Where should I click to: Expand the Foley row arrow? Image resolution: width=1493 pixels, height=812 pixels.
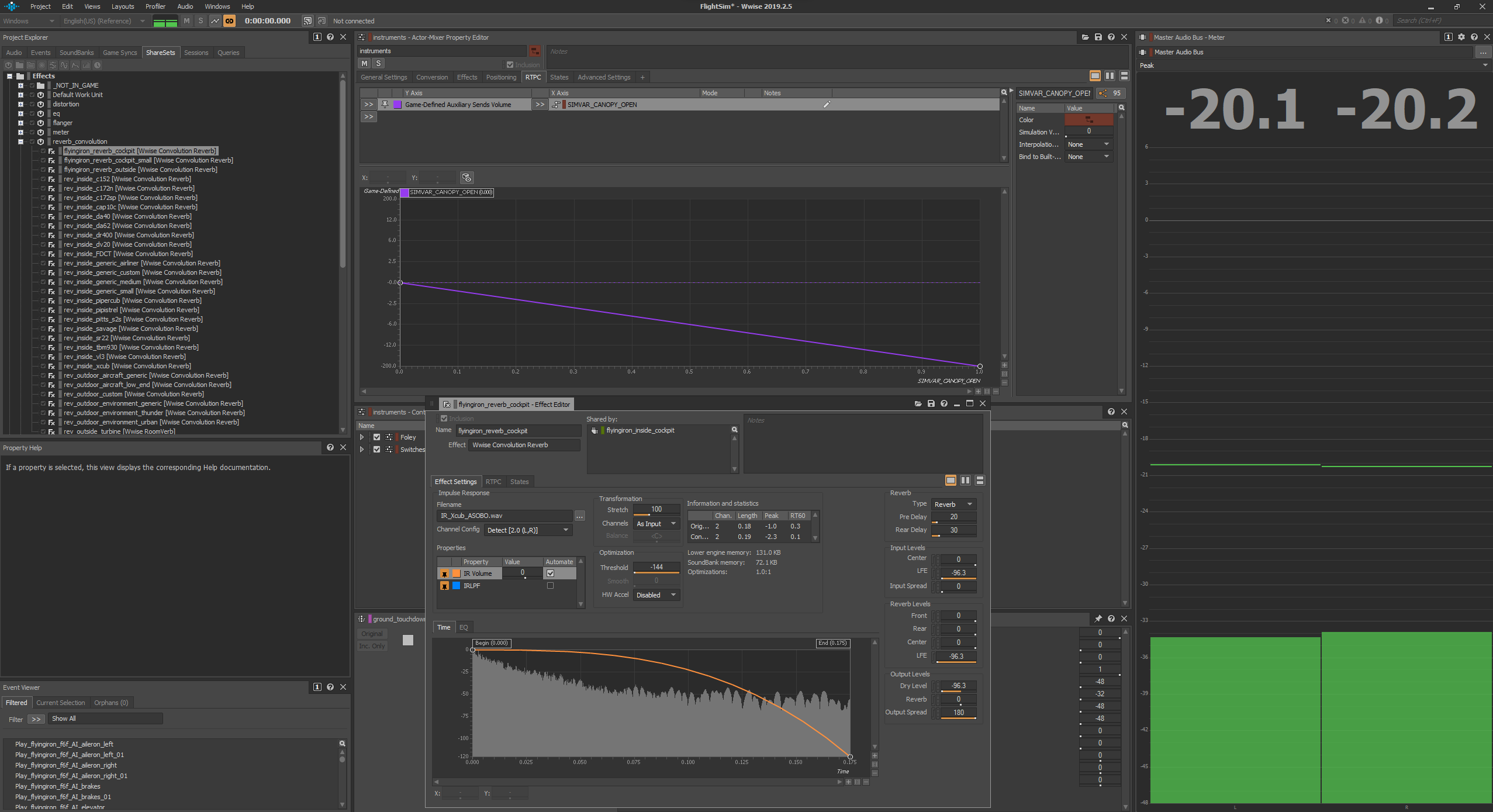(x=362, y=437)
